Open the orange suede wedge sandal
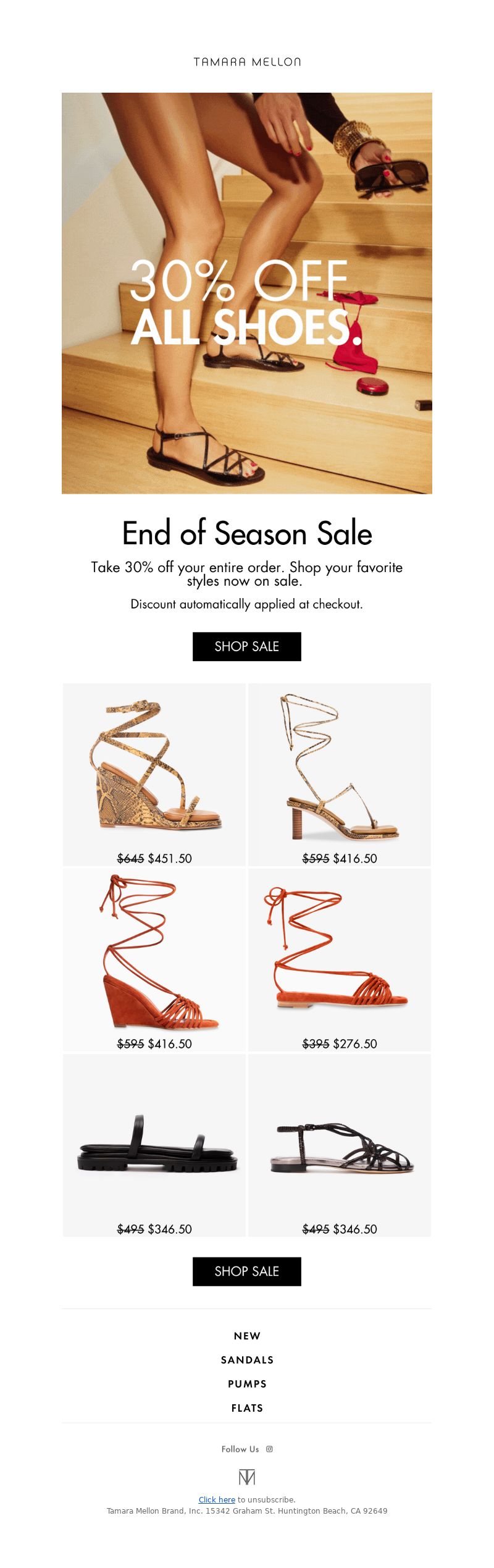 point(154,960)
